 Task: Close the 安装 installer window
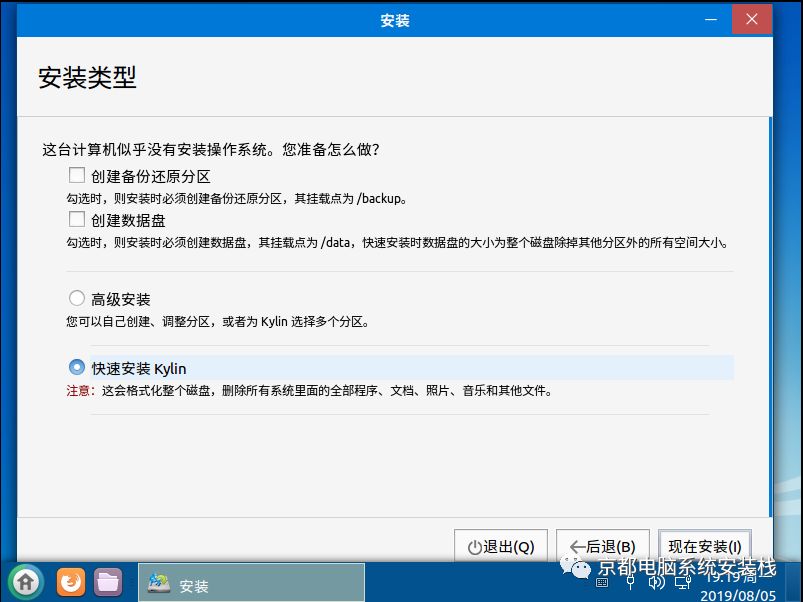[x=752, y=19]
